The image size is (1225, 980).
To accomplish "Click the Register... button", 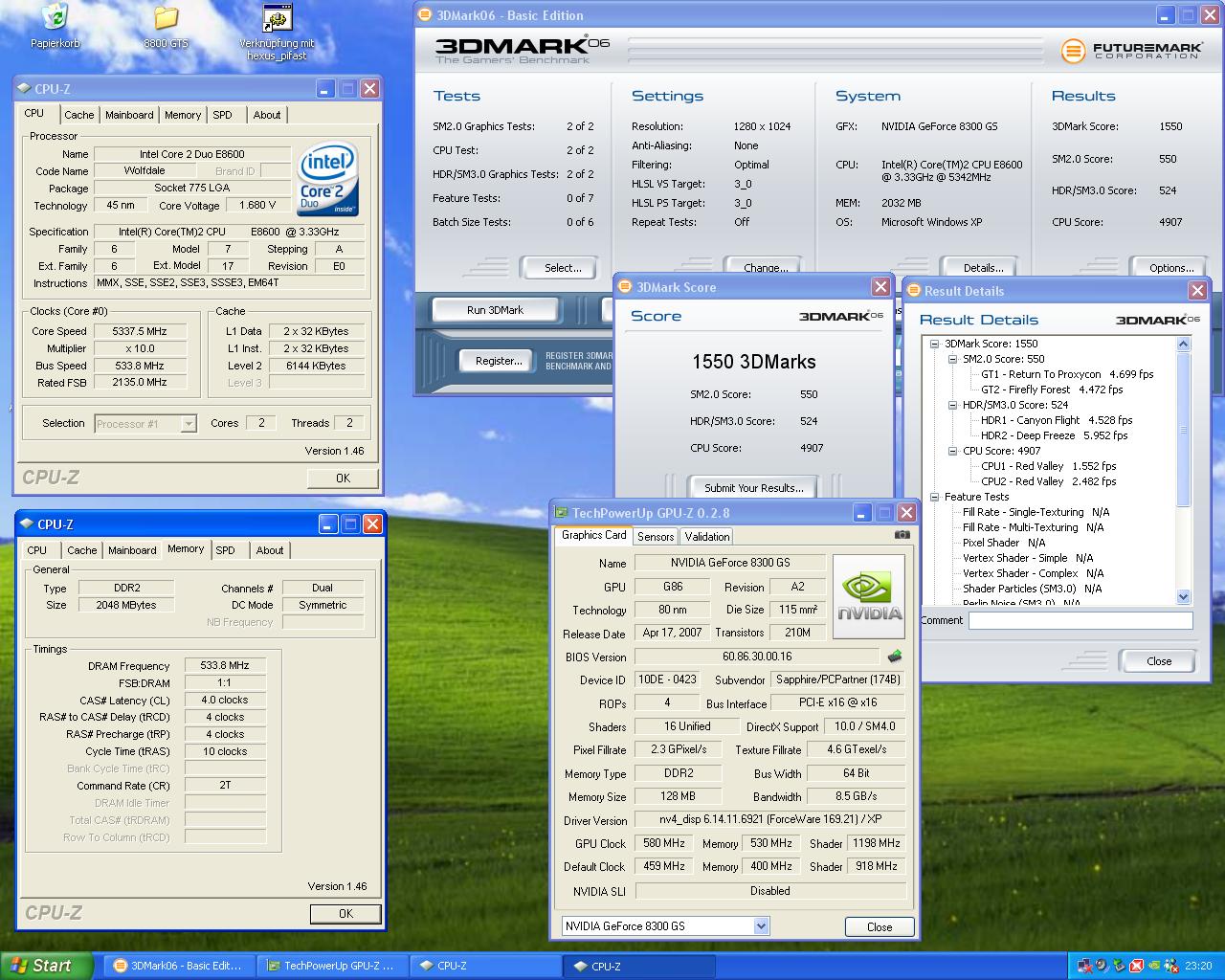I will (x=499, y=361).
